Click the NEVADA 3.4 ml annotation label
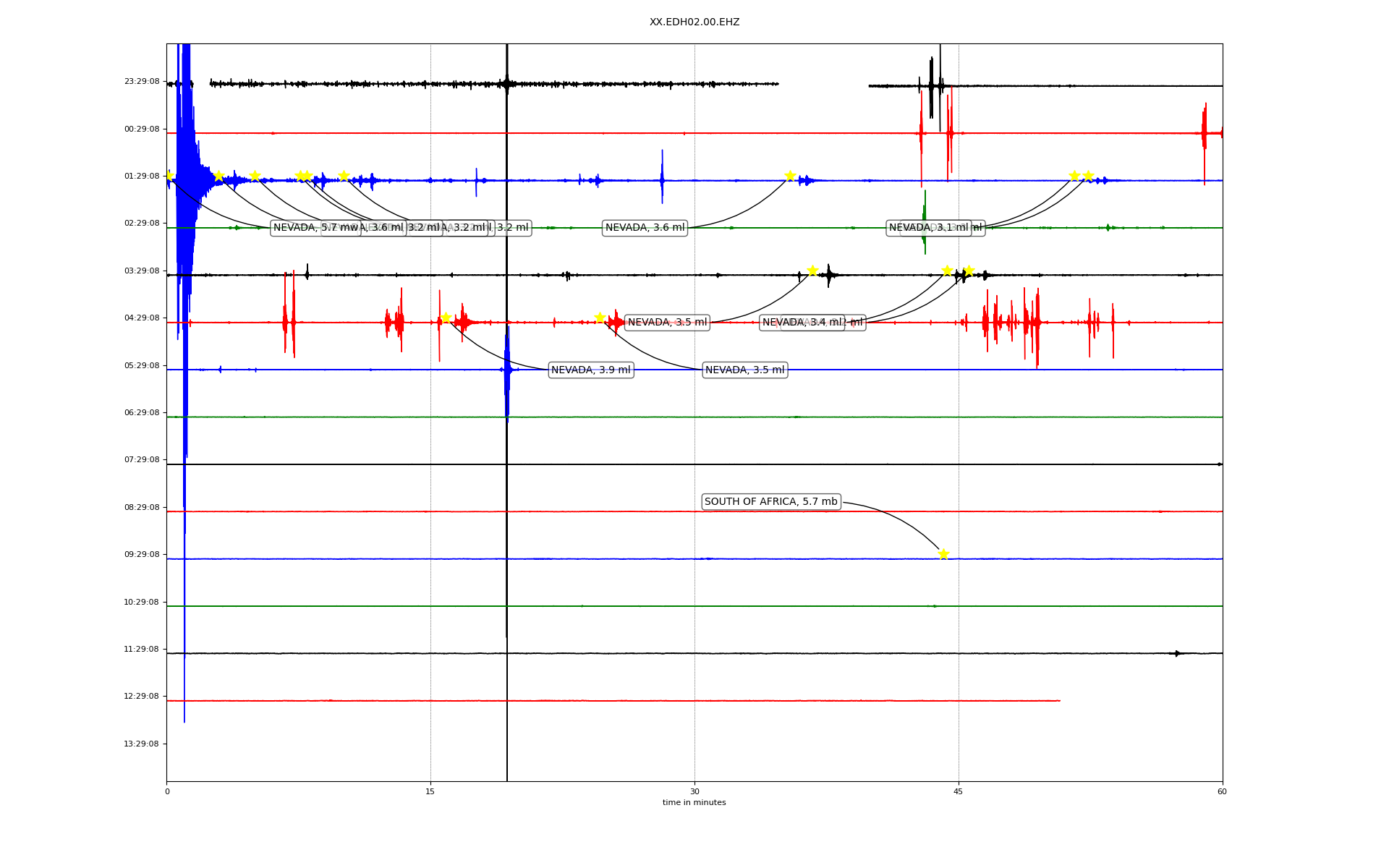The image size is (1389, 868). tap(802, 323)
